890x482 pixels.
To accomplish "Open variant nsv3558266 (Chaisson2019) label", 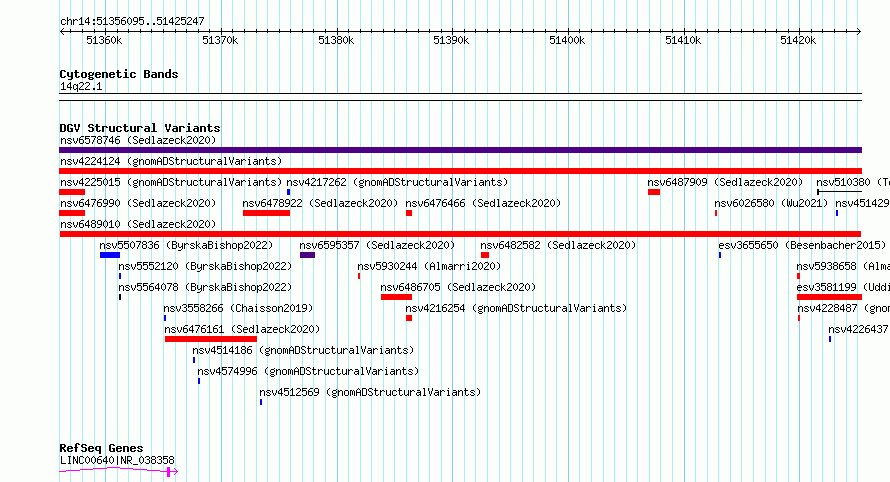I will click(238, 308).
